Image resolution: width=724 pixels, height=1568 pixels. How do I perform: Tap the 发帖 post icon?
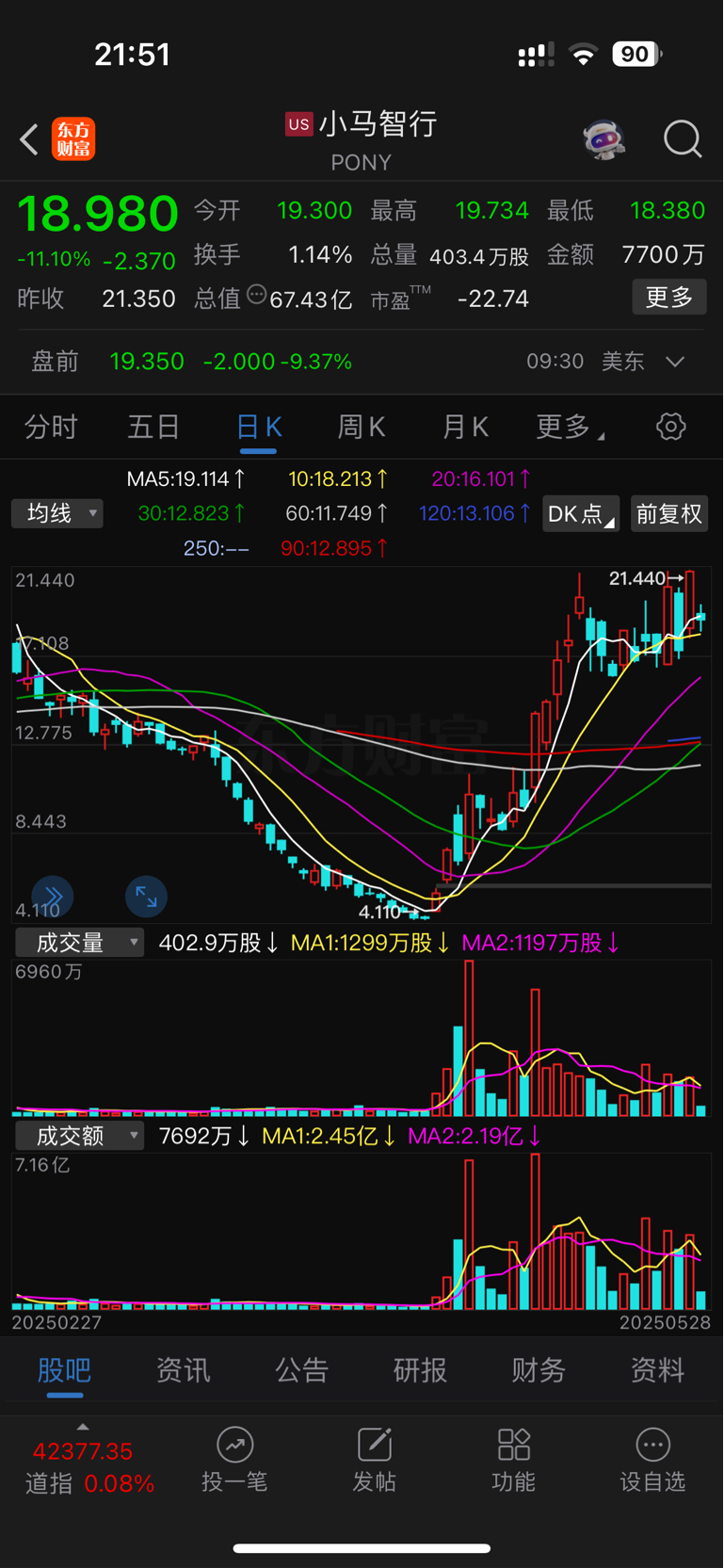point(374,1444)
